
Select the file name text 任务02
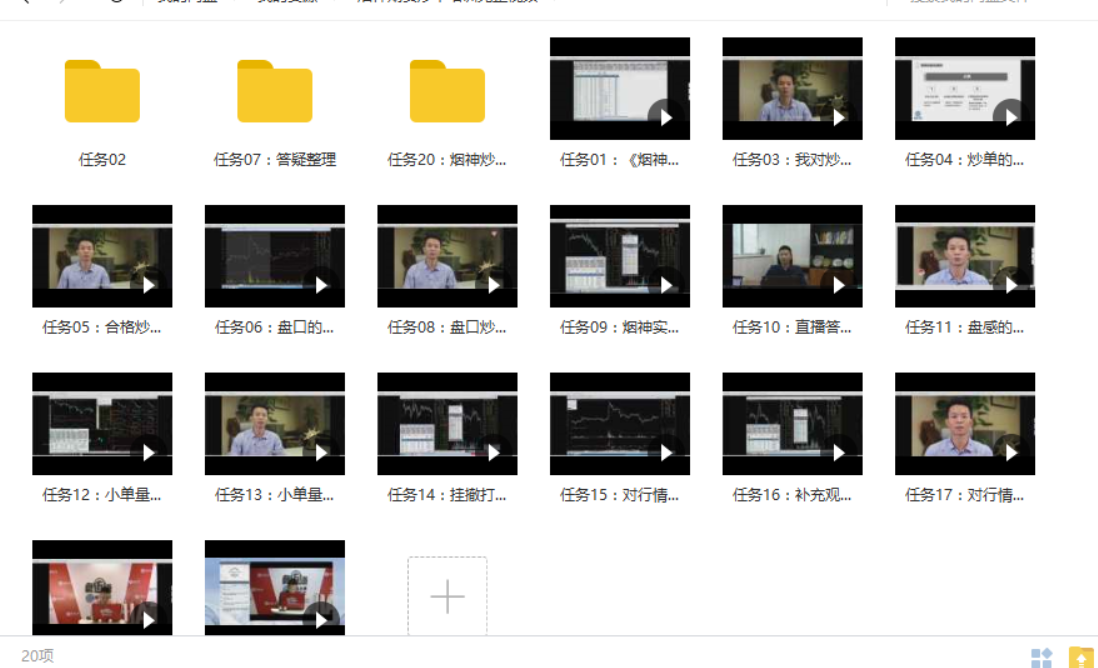click(102, 160)
